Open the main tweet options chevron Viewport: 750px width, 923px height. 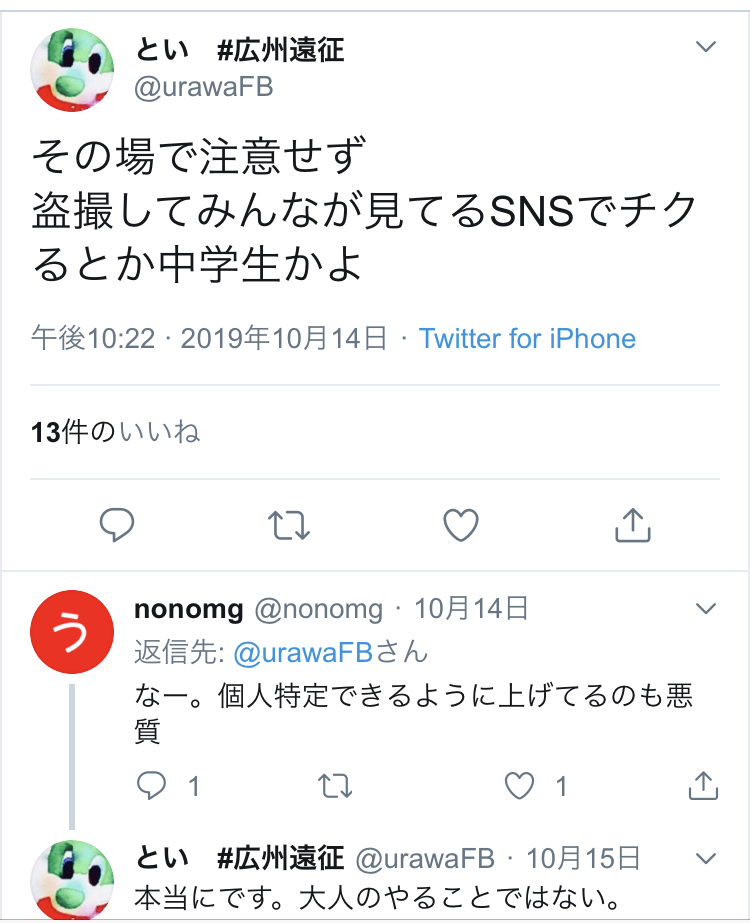(706, 47)
